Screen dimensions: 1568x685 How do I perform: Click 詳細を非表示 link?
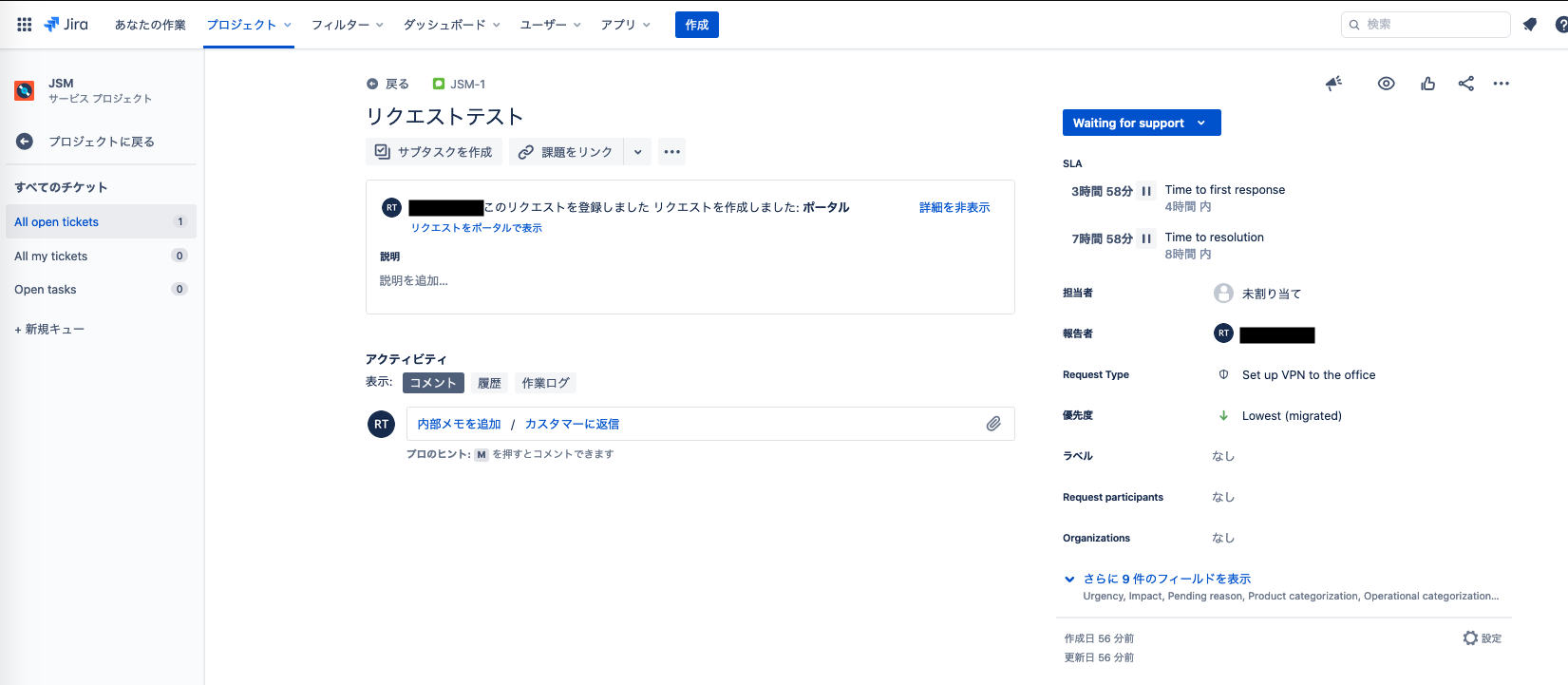(954, 207)
